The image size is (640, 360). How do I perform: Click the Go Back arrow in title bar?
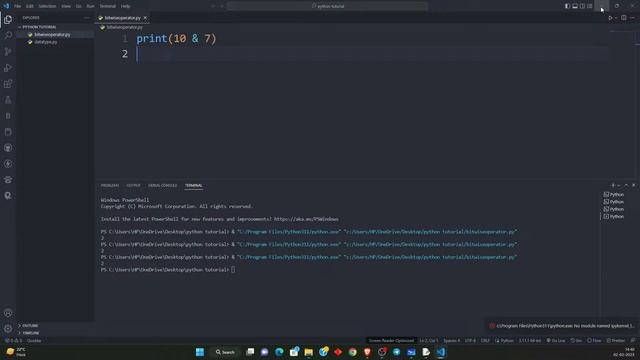click(x=213, y=6)
